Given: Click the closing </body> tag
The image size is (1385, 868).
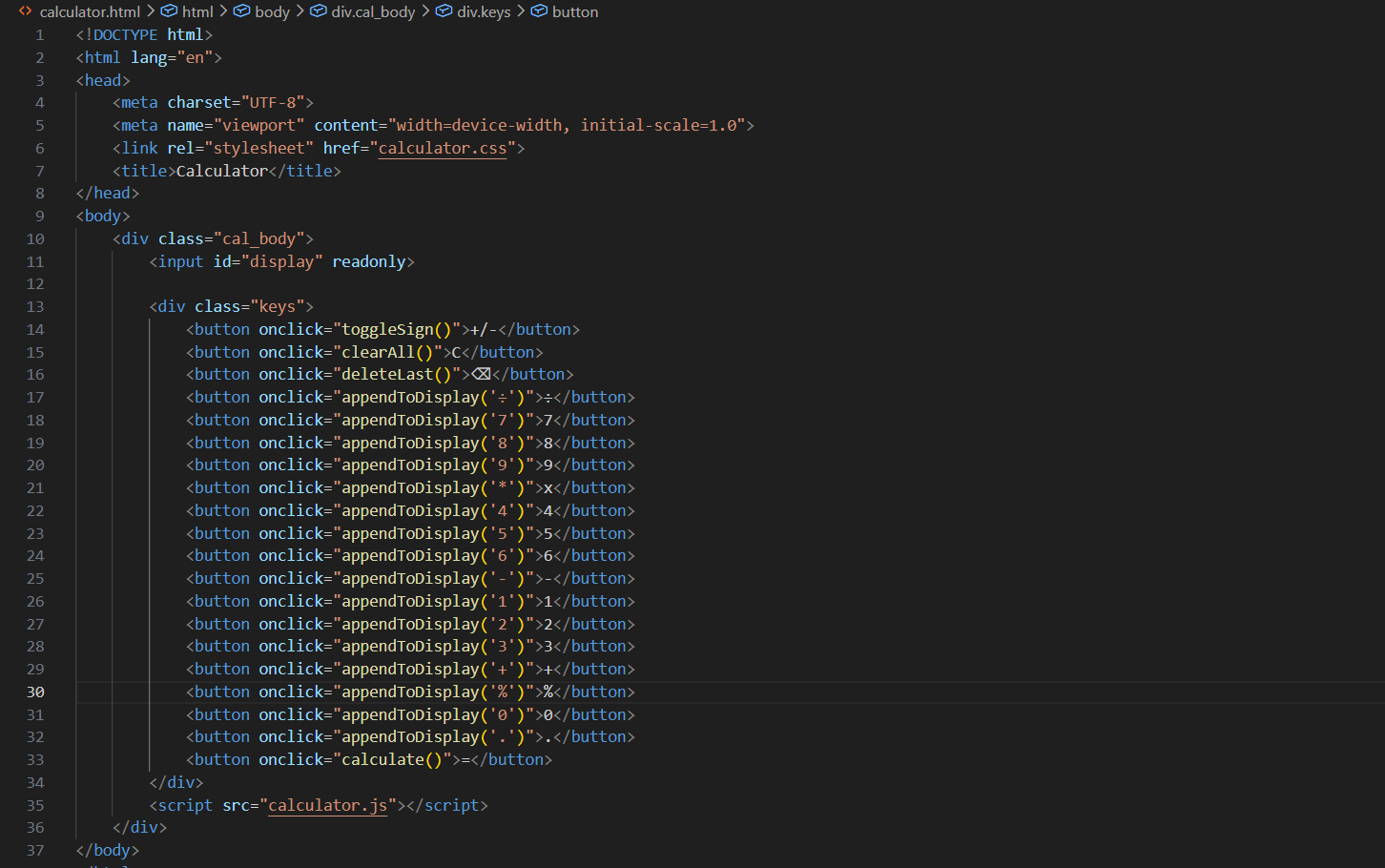Looking at the screenshot, I should coord(108,850).
